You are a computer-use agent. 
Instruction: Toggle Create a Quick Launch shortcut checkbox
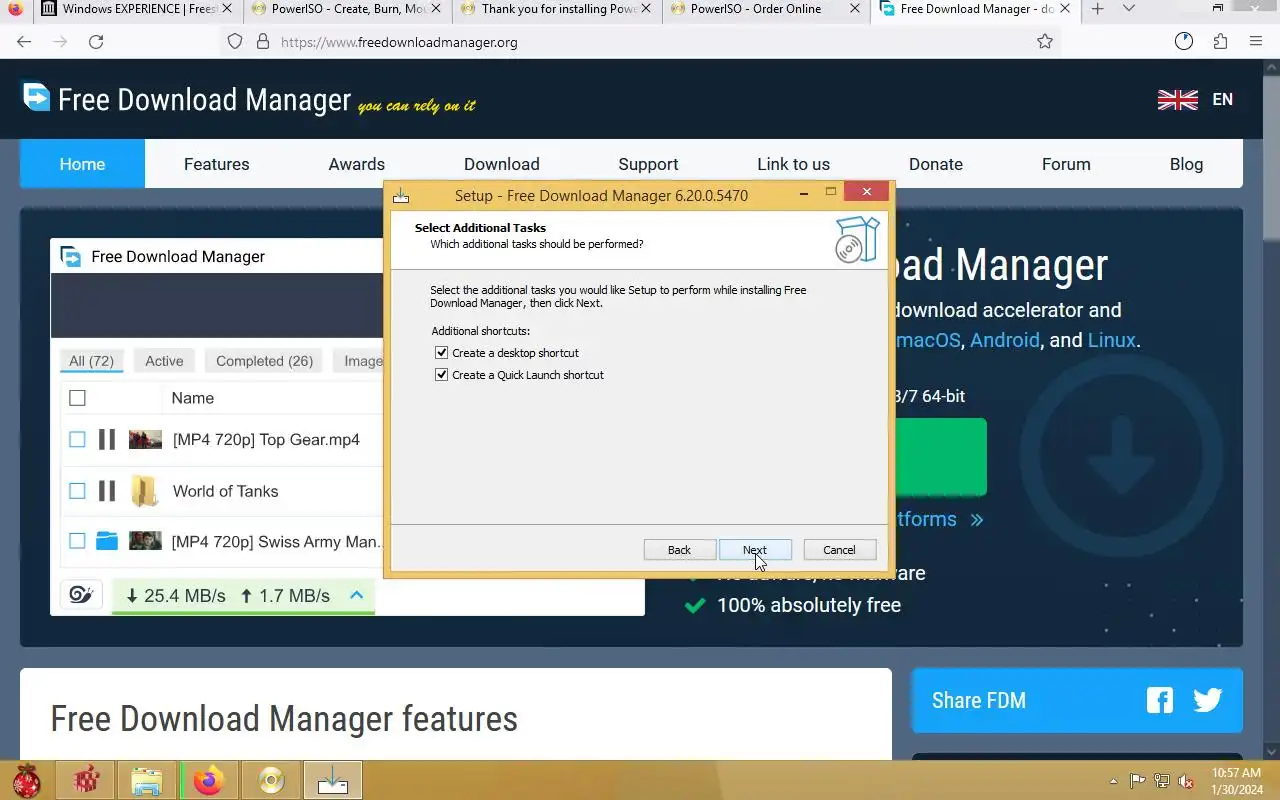441,375
